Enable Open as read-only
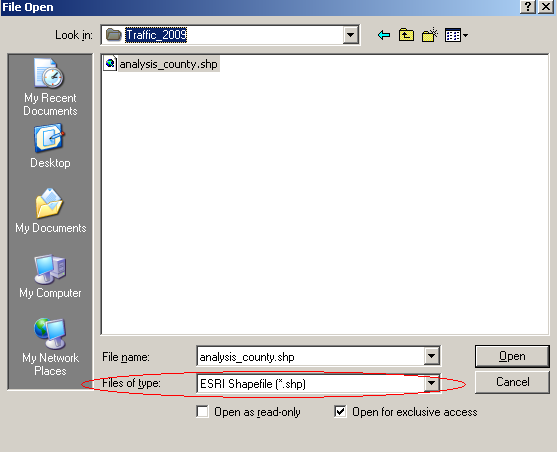Viewport: 557px width, 452px height. coord(202,412)
